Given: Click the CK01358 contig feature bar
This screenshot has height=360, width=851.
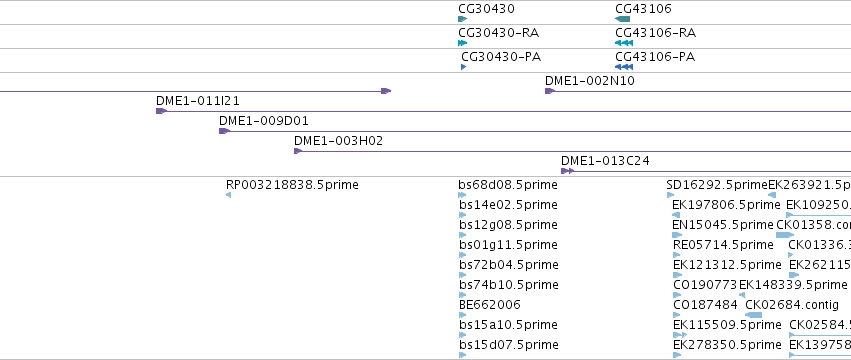Looking at the screenshot, I should 785,235.
